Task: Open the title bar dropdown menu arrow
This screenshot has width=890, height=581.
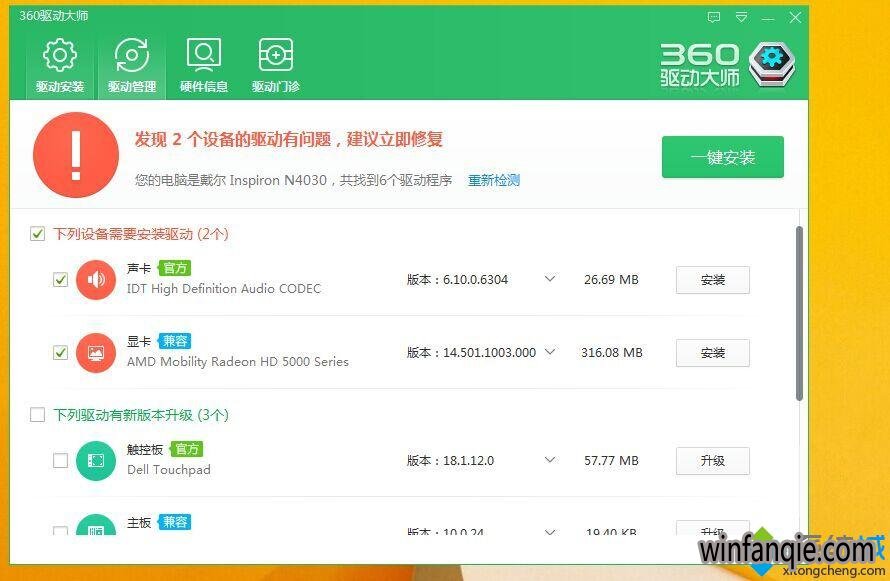Action: tap(741, 17)
